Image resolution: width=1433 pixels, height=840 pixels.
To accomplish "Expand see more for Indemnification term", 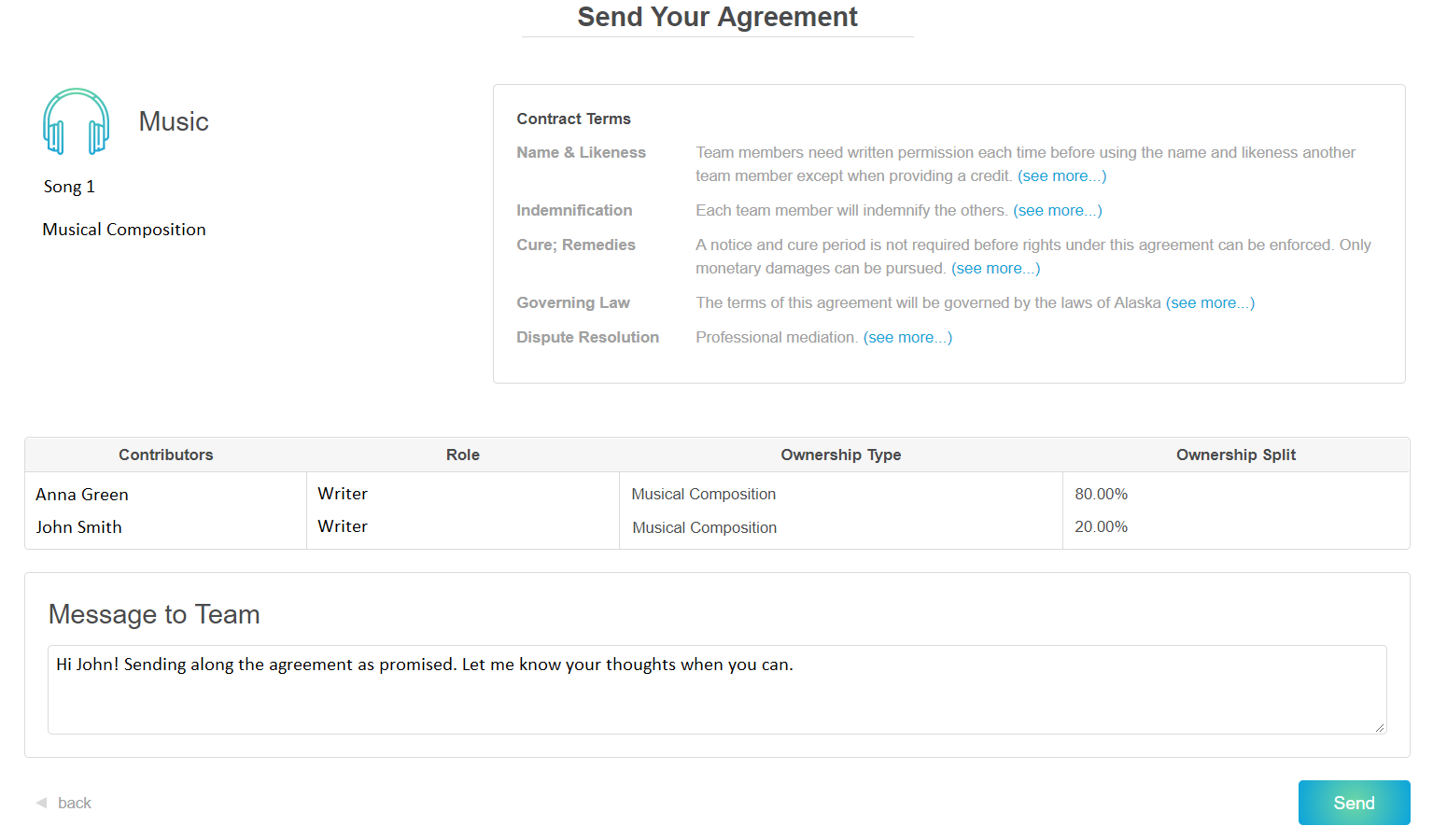I will [x=1057, y=210].
